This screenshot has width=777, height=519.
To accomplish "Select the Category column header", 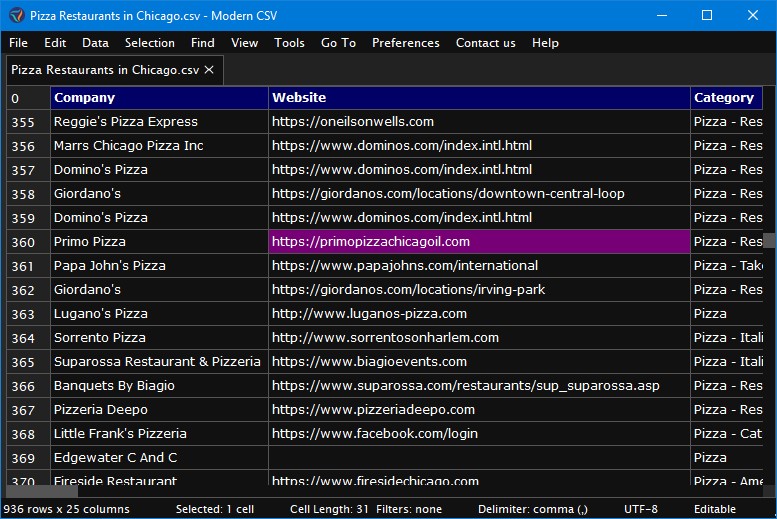I will (x=726, y=98).
